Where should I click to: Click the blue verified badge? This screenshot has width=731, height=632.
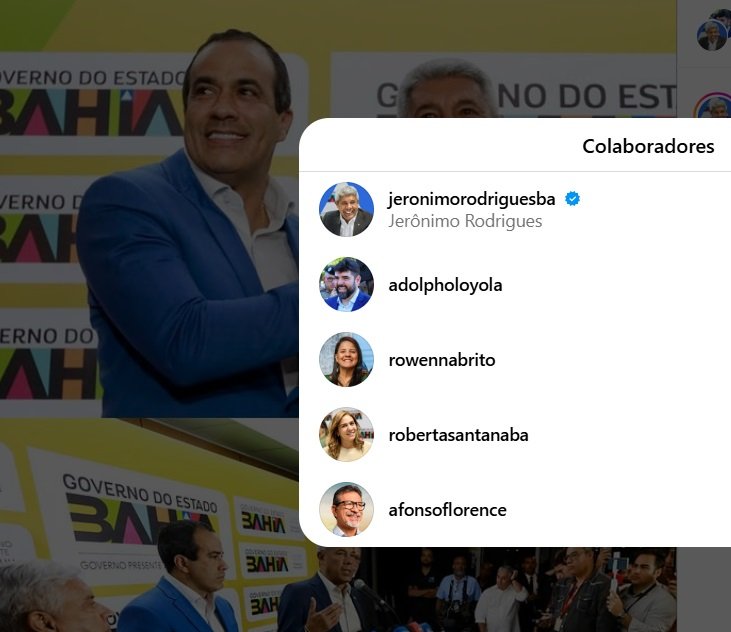point(572,199)
